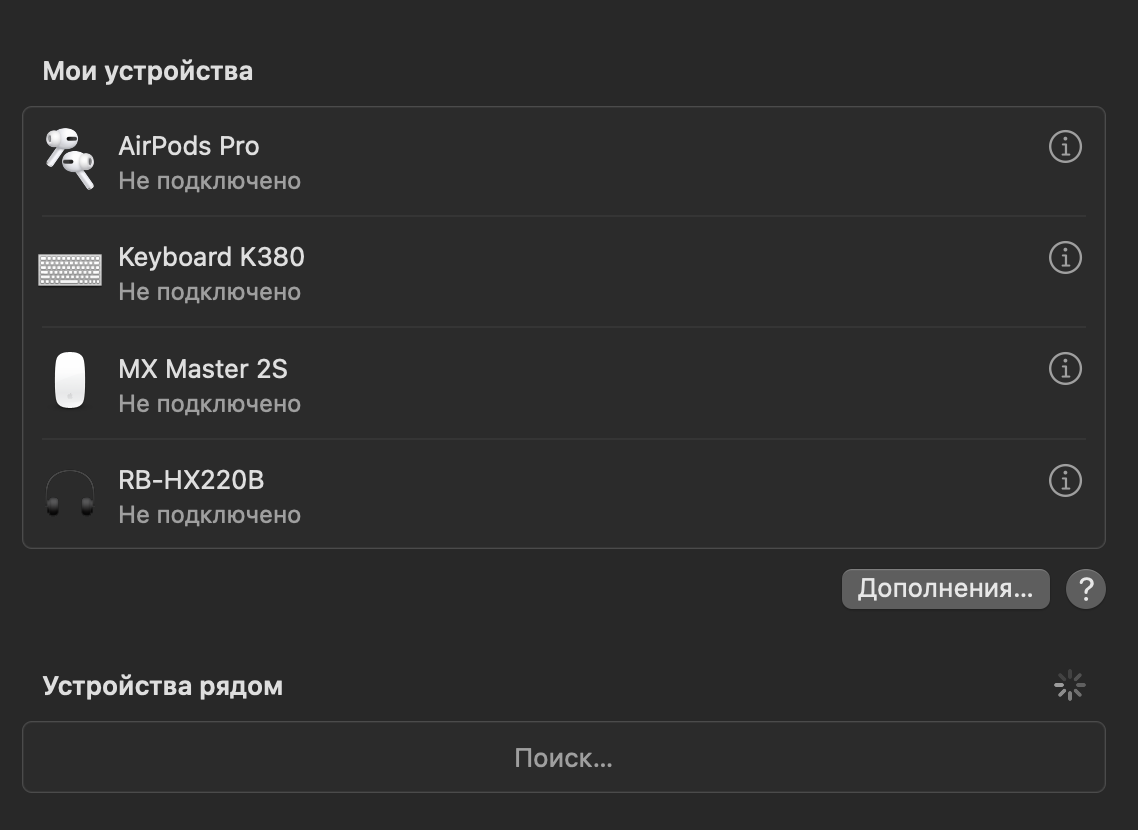Click the Мои устройства section heading
This screenshot has height=830, width=1138.
[148, 72]
